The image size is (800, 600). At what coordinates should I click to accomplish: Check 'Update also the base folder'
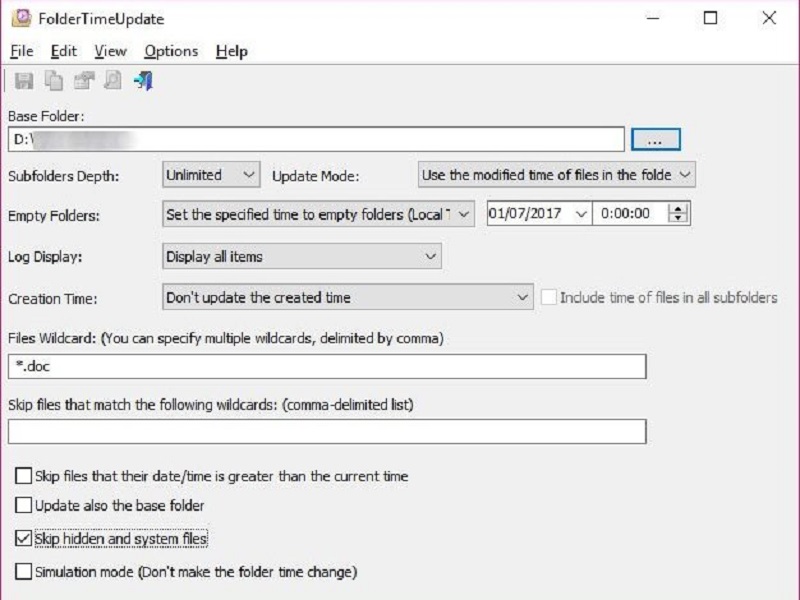(x=24, y=506)
